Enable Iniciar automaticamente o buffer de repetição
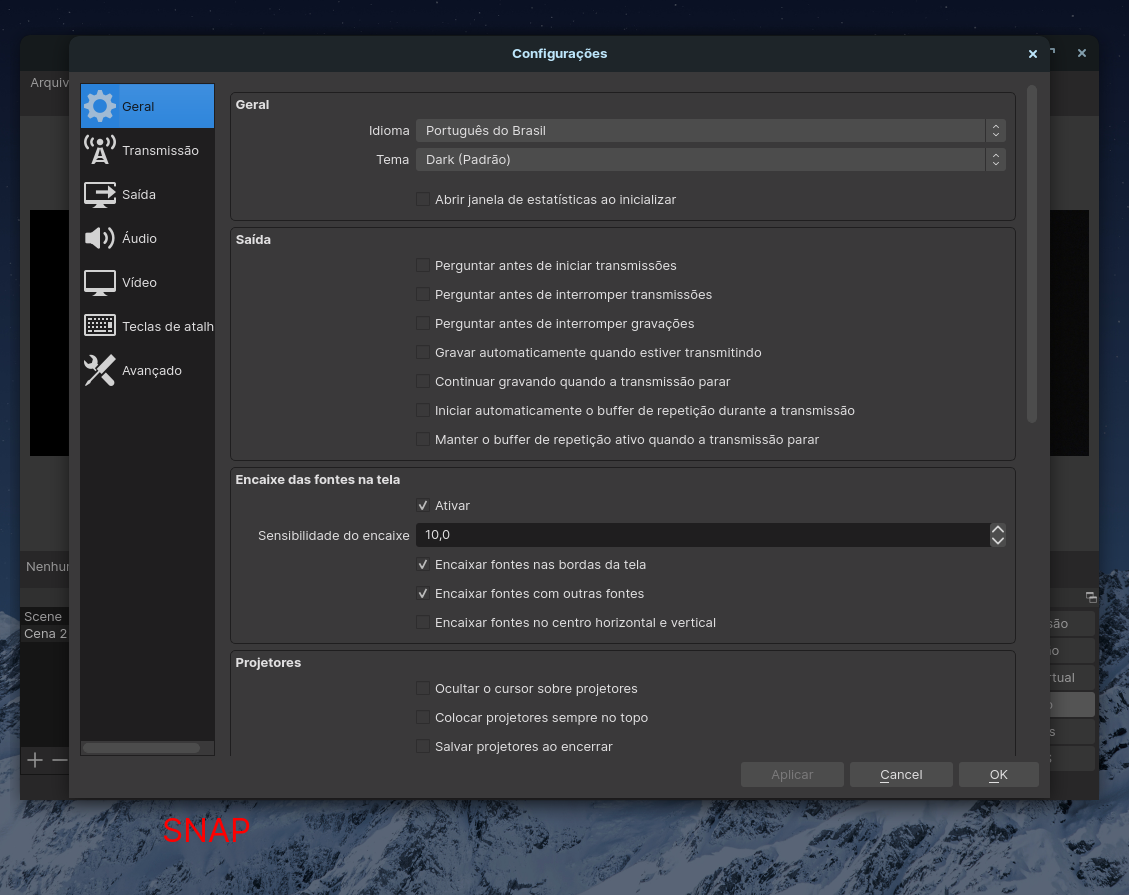This screenshot has width=1129, height=895. (423, 410)
